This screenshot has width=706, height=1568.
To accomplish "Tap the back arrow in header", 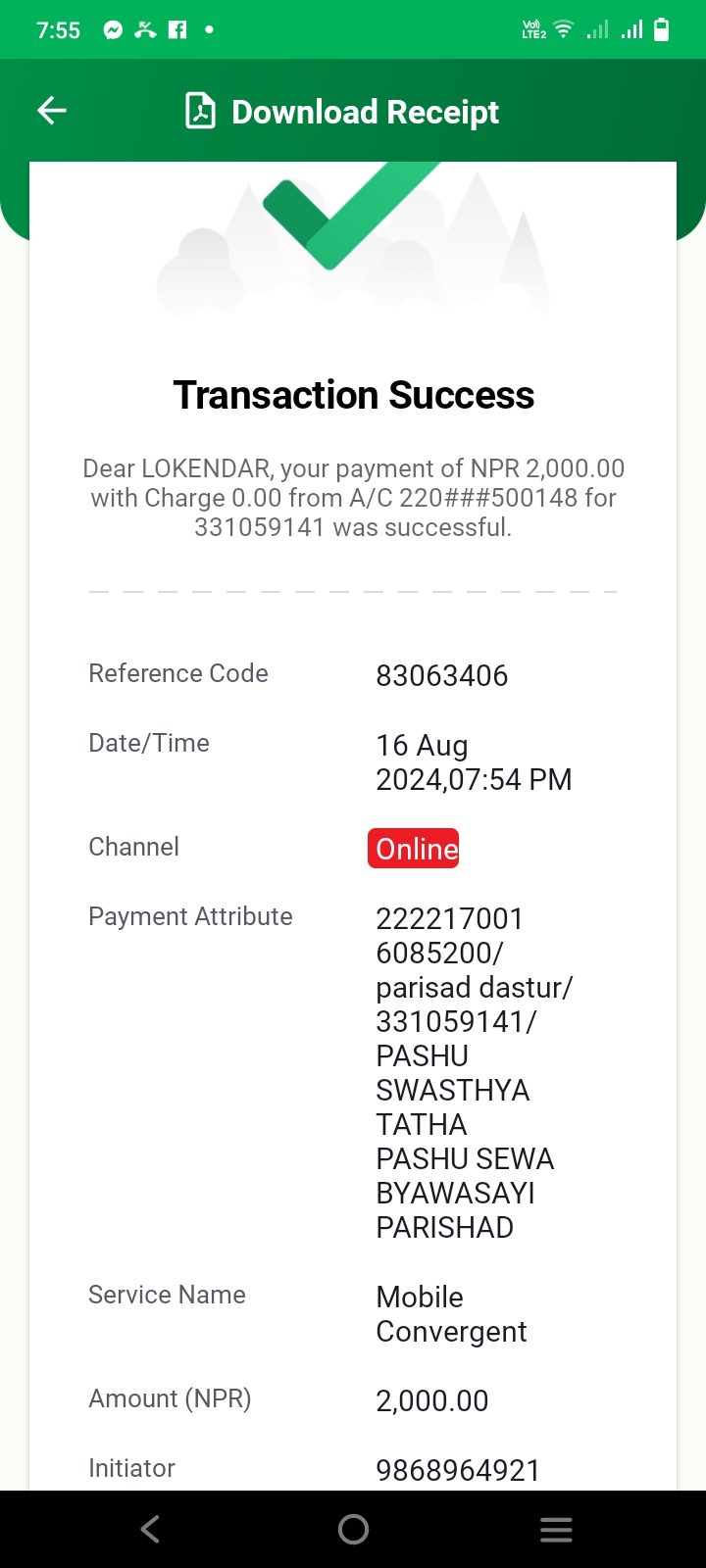I will click(52, 111).
